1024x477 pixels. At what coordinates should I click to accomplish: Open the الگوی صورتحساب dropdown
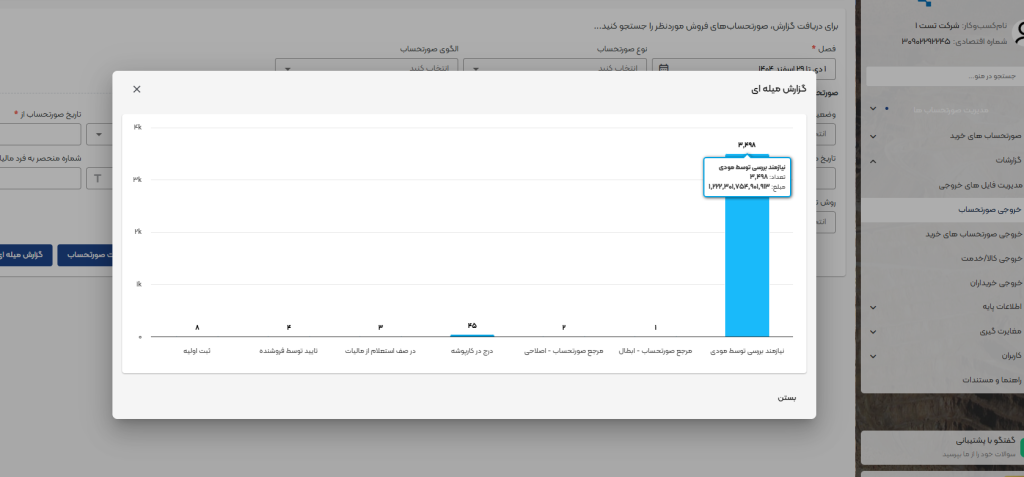366,68
